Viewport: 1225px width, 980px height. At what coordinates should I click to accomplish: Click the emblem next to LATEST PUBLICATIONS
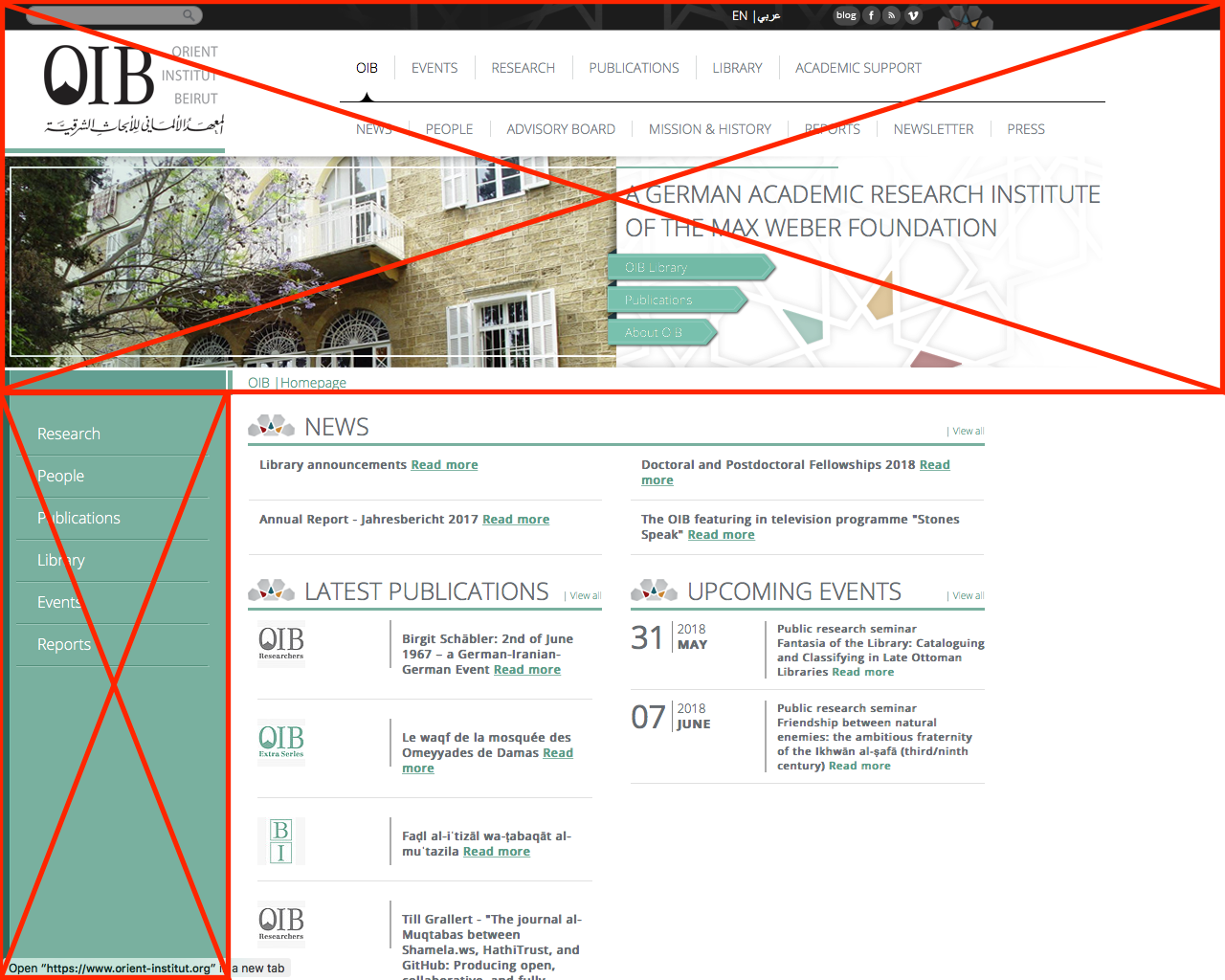[x=271, y=590]
